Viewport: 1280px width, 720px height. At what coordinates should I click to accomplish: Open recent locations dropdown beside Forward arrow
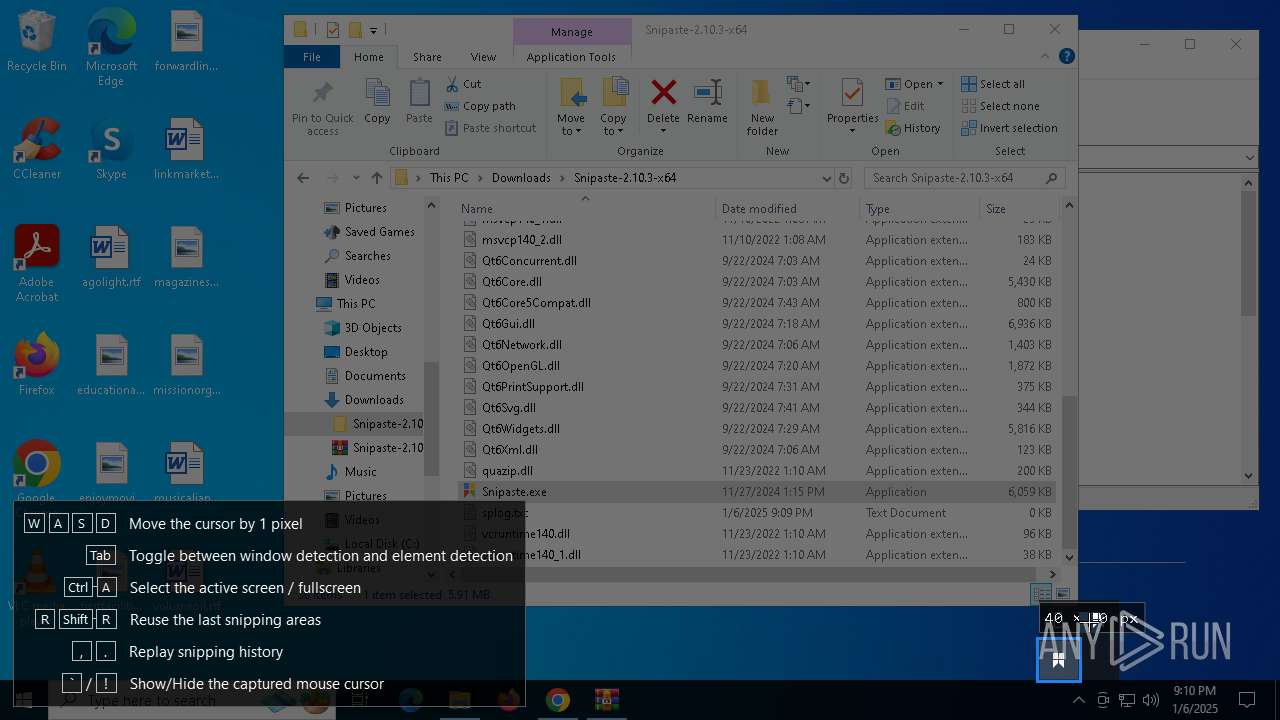[357, 178]
